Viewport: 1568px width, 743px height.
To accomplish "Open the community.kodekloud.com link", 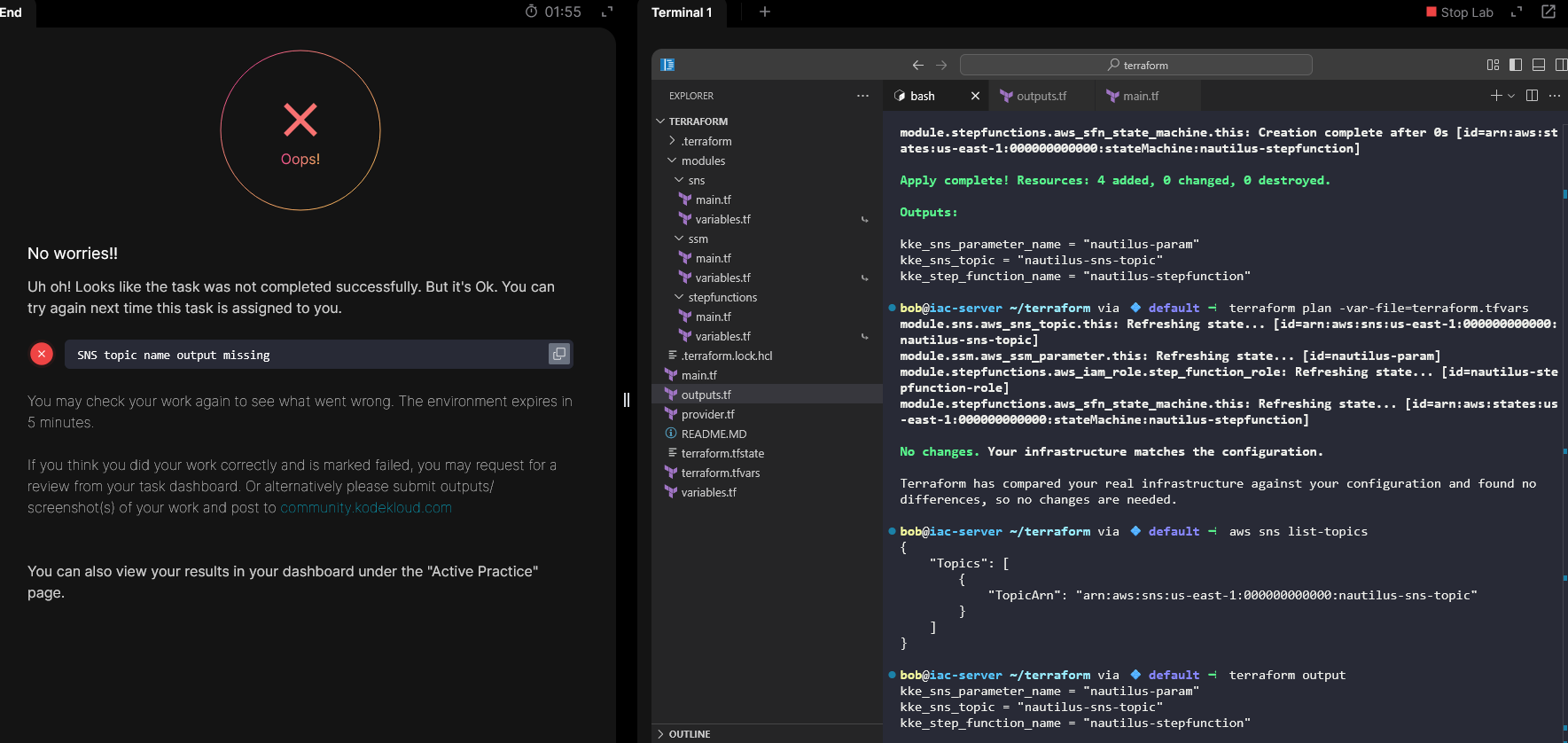I will [x=366, y=507].
